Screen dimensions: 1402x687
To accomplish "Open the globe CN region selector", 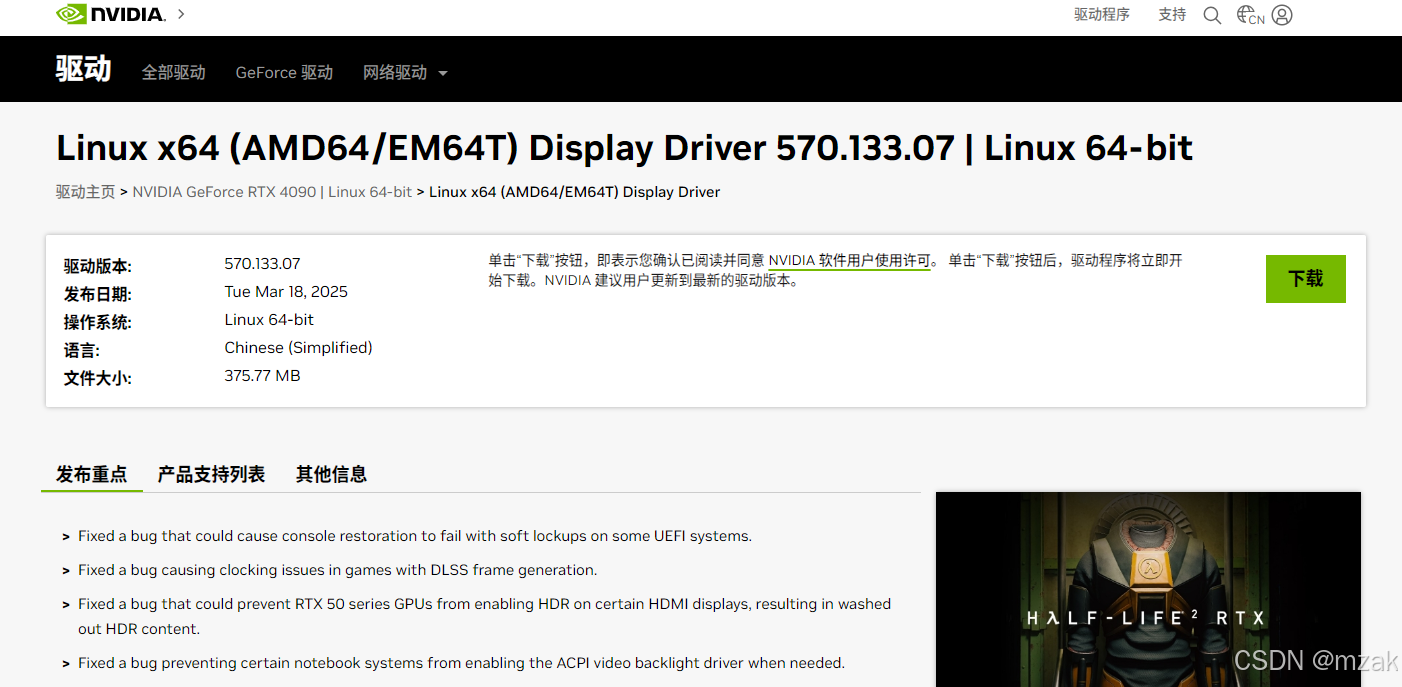I will tap(1250, 15).
